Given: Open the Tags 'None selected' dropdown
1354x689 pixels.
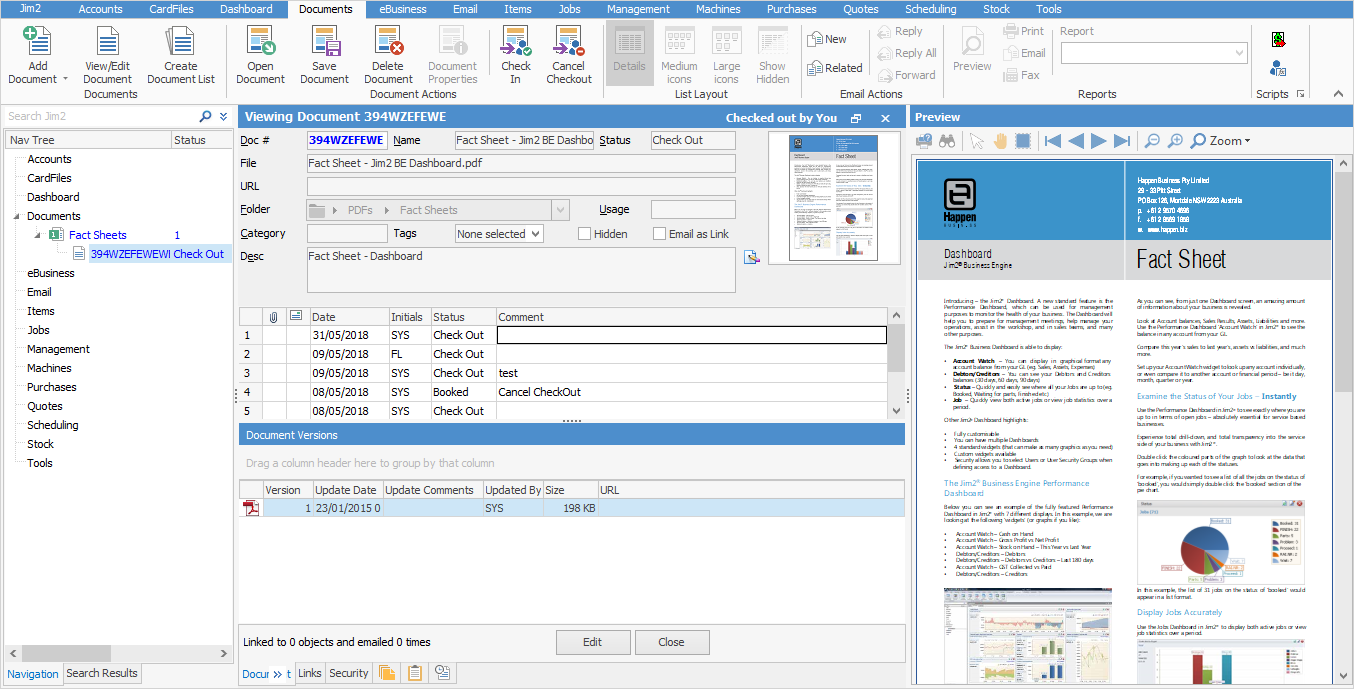Looking at the screenshot, I should (499, 234).
